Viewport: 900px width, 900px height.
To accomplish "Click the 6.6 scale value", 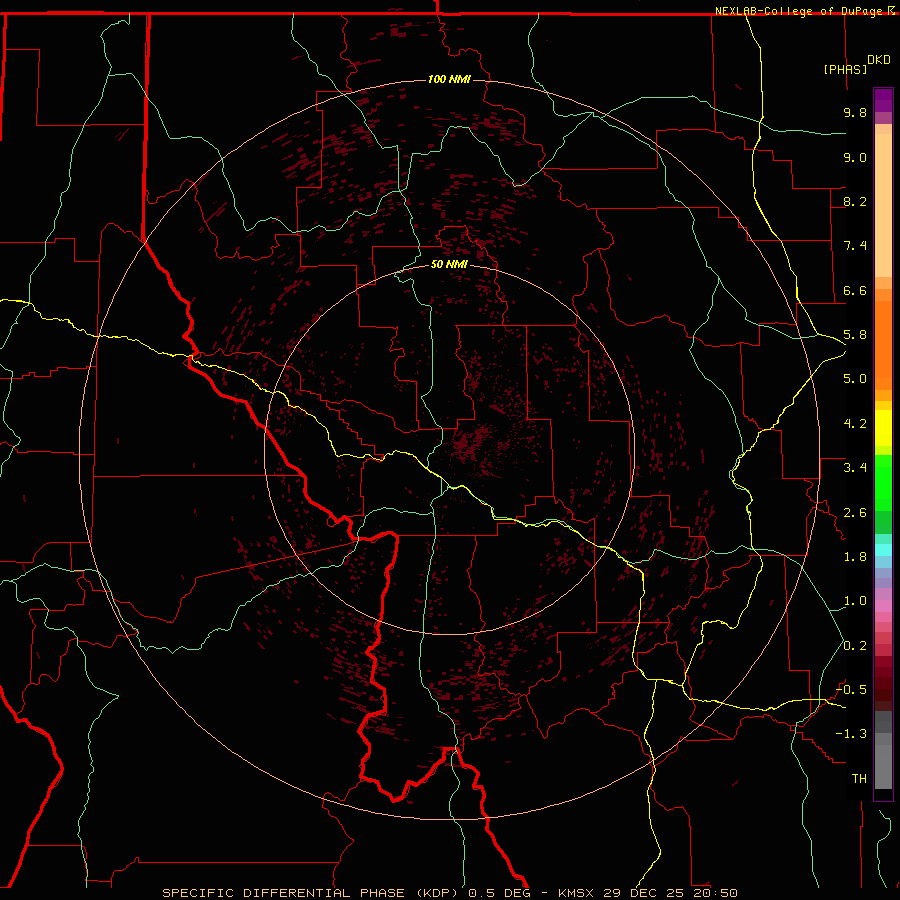I will pos(855,290).
